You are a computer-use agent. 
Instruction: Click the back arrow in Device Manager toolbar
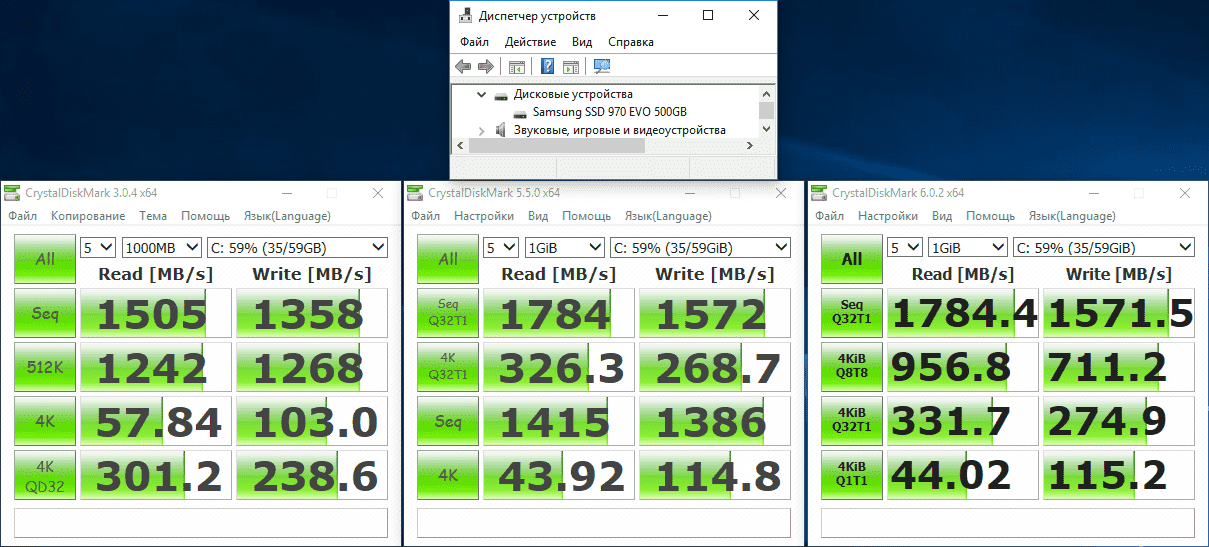[x=462, y=67]
